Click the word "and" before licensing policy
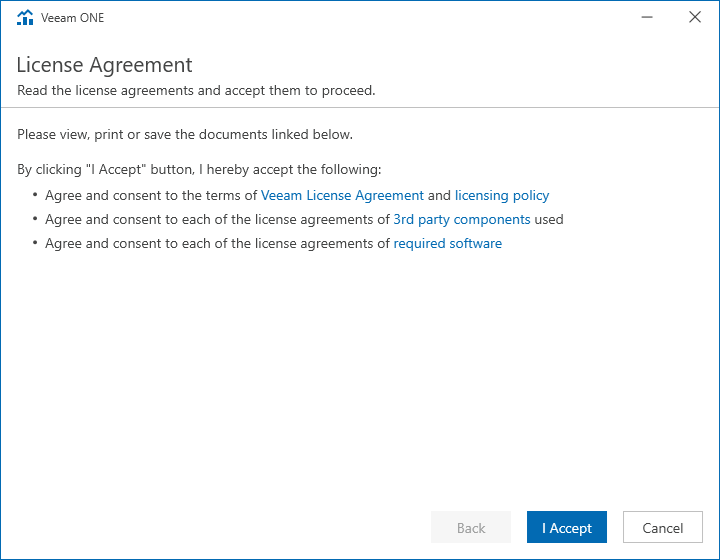 (439, 196)
